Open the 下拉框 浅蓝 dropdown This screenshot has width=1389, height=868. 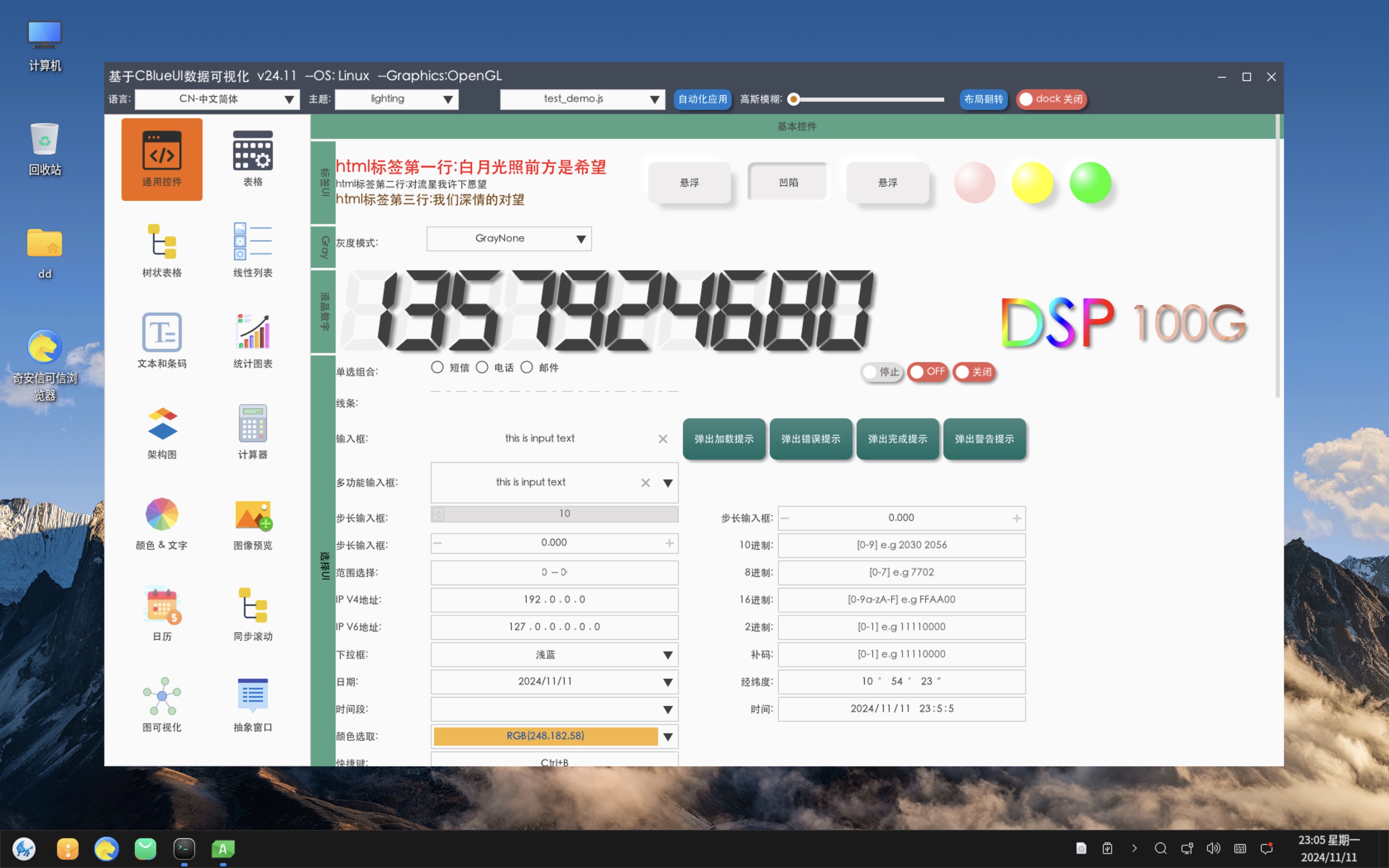[x=554, y=655]
